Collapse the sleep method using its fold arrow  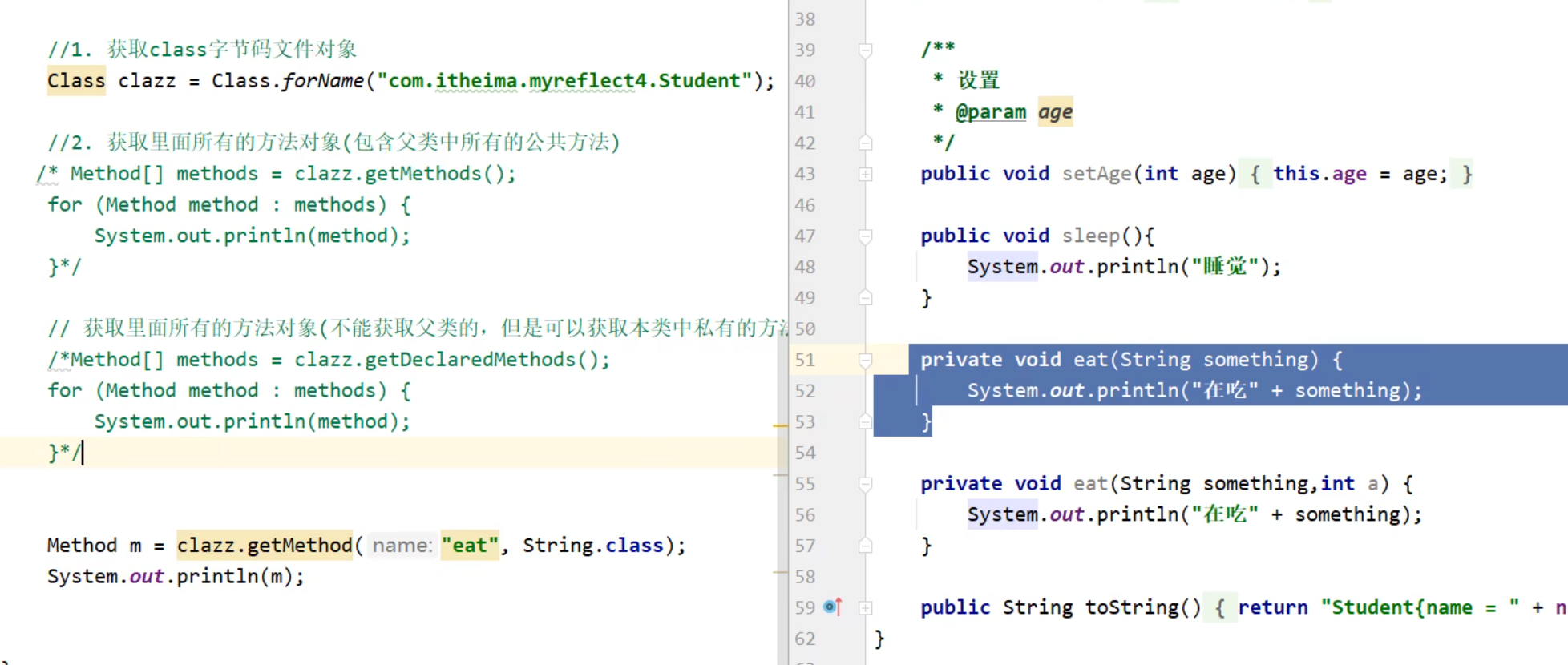click(x=866, y=236)
